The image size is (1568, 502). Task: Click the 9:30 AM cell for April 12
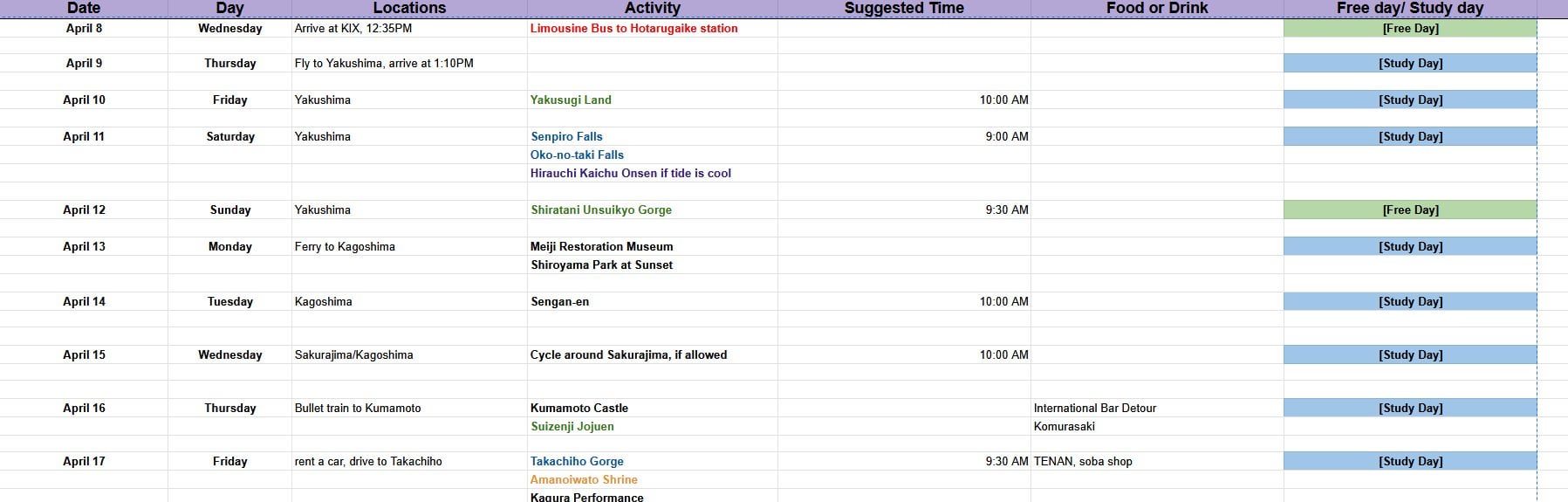click(x=904, y=210)
